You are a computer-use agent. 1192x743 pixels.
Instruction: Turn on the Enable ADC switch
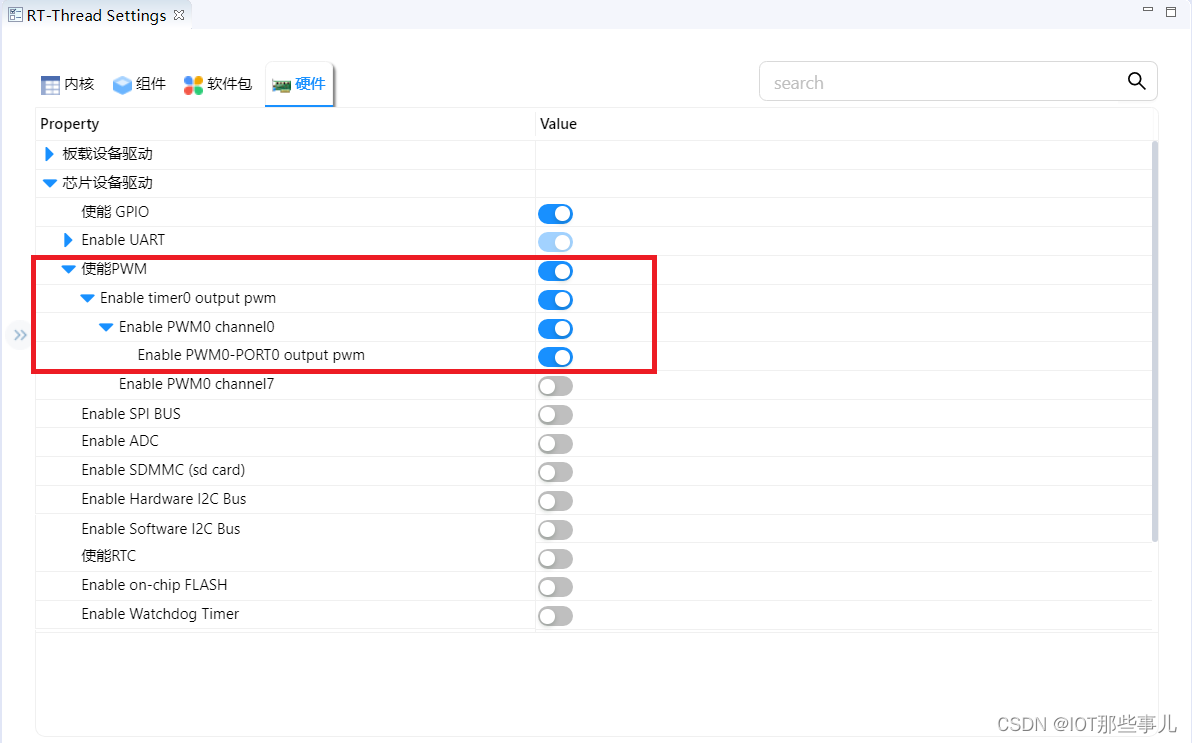(555, 443)
